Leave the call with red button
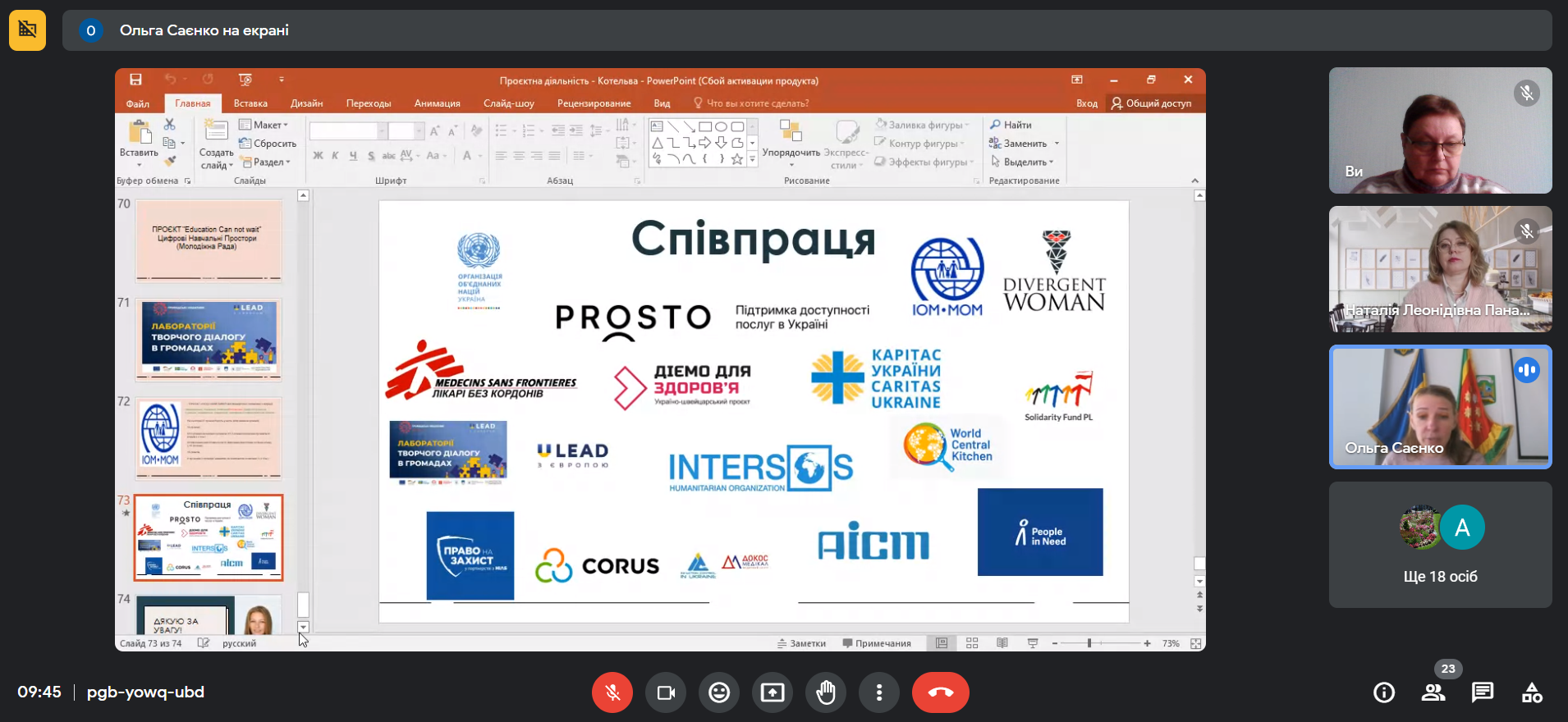Viewport: 1568px width, 722px height. 941,692
